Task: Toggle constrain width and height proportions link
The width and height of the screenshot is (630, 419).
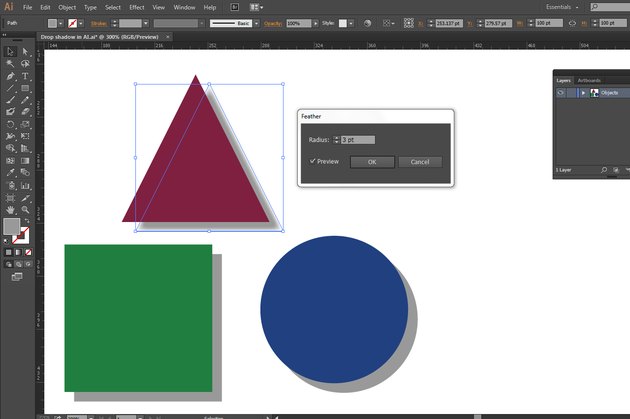Action: click(x=572, y=23)
